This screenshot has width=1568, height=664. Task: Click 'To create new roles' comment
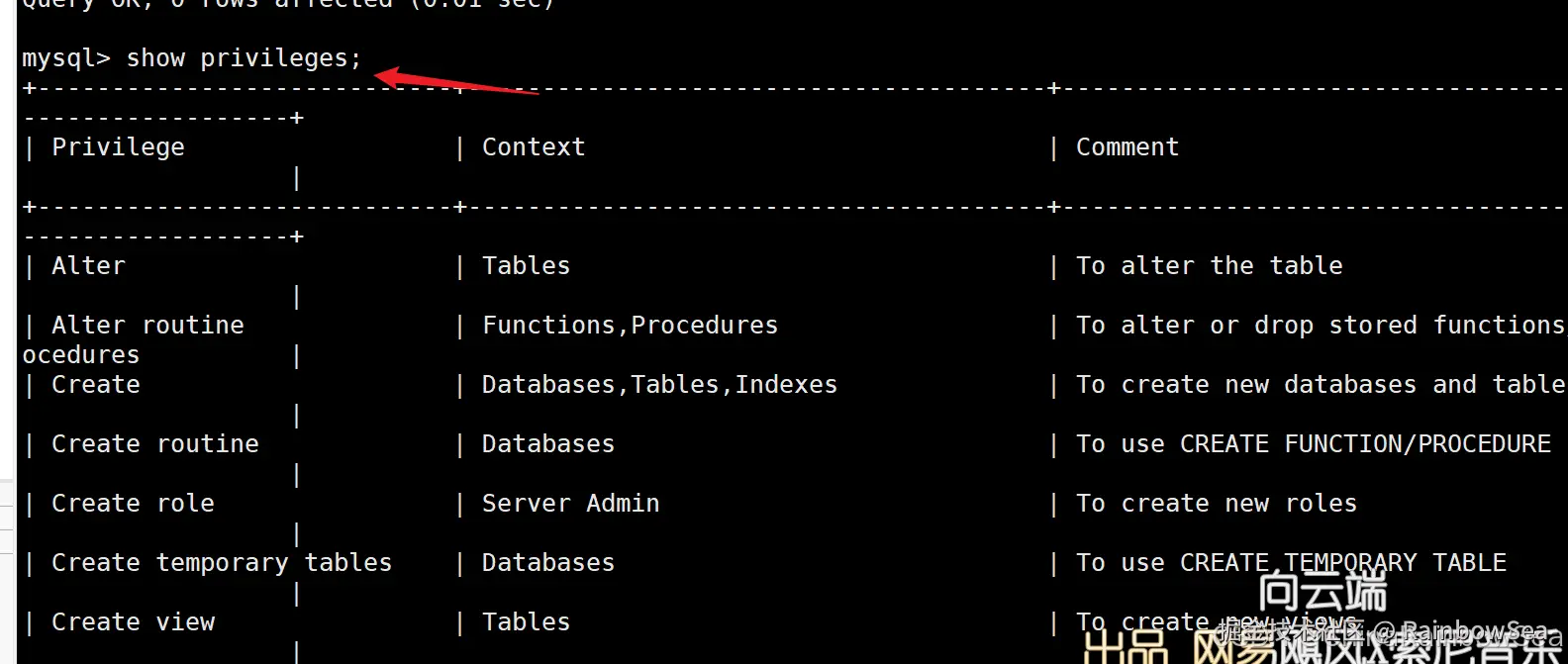click(1217, 504)
